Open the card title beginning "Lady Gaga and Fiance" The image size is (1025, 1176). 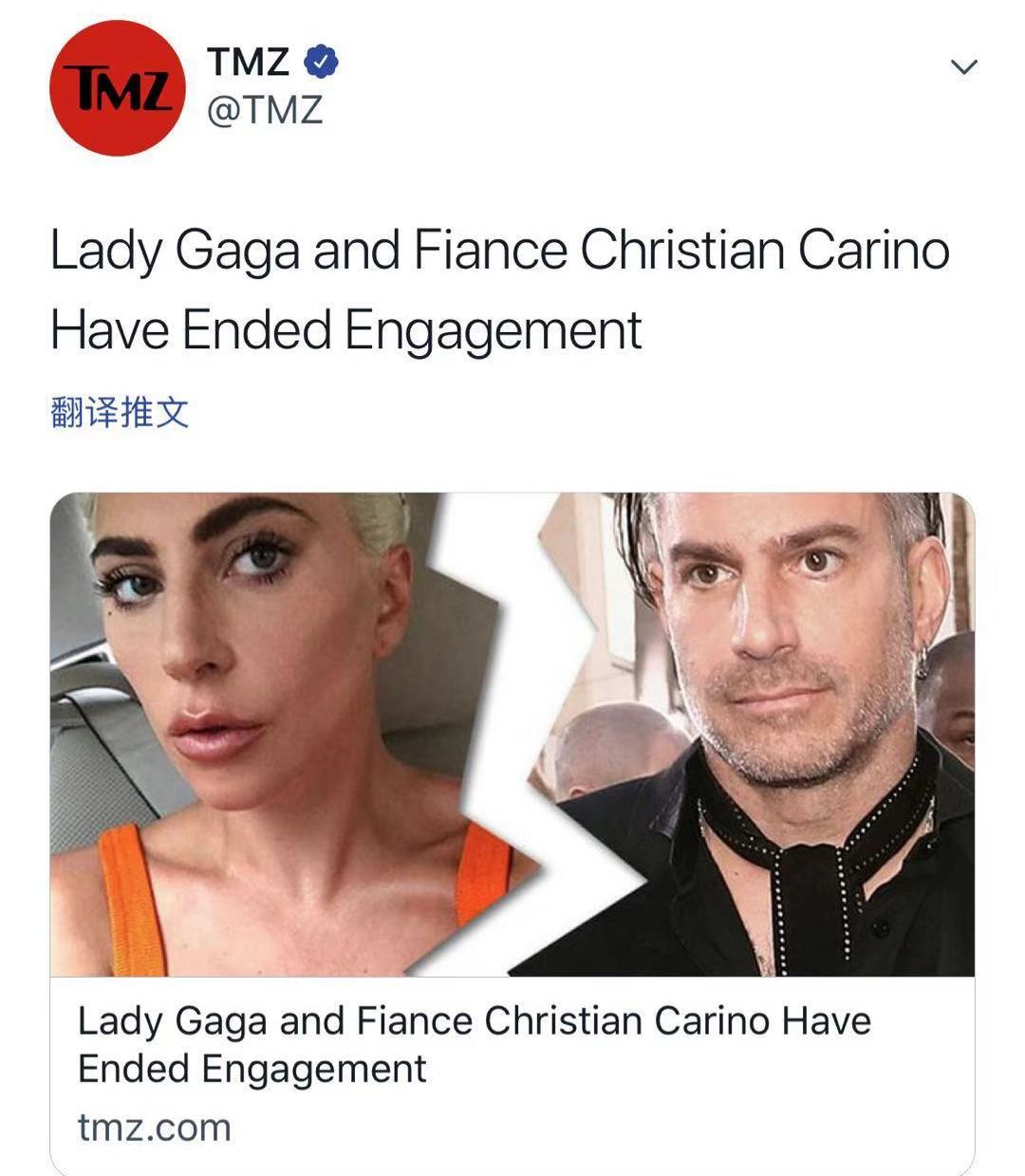pos(474,1021)
